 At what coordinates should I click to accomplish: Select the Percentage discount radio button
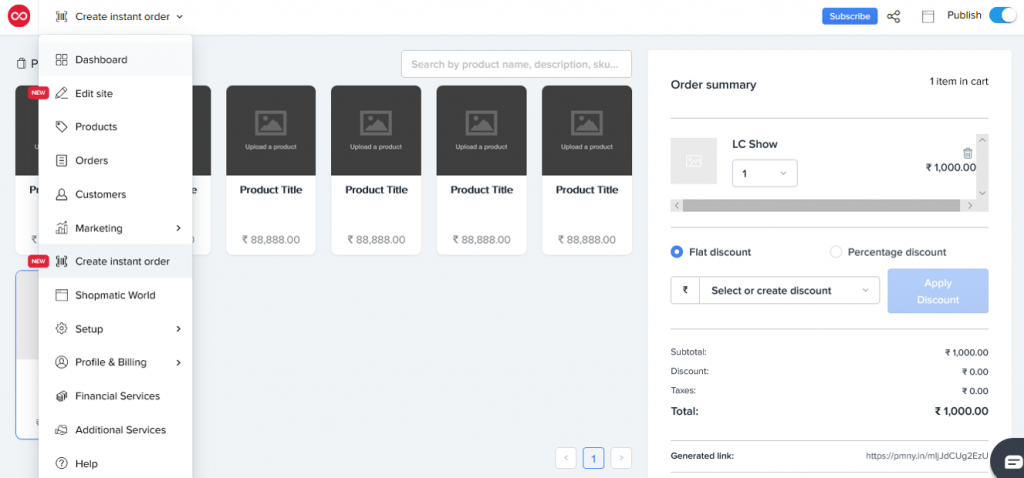835,252
